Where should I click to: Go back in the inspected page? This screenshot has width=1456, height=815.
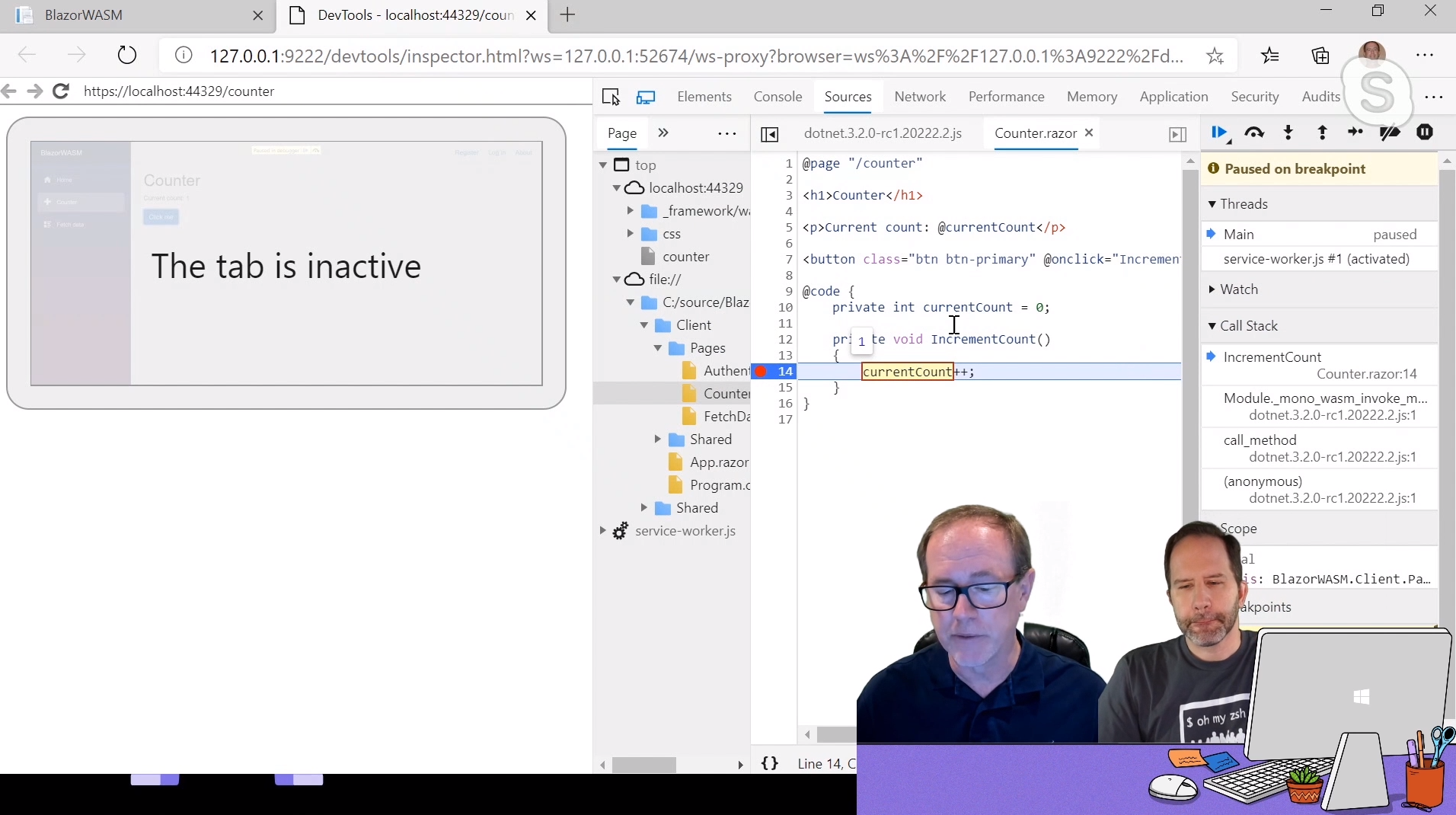click(x=9, y=91)
